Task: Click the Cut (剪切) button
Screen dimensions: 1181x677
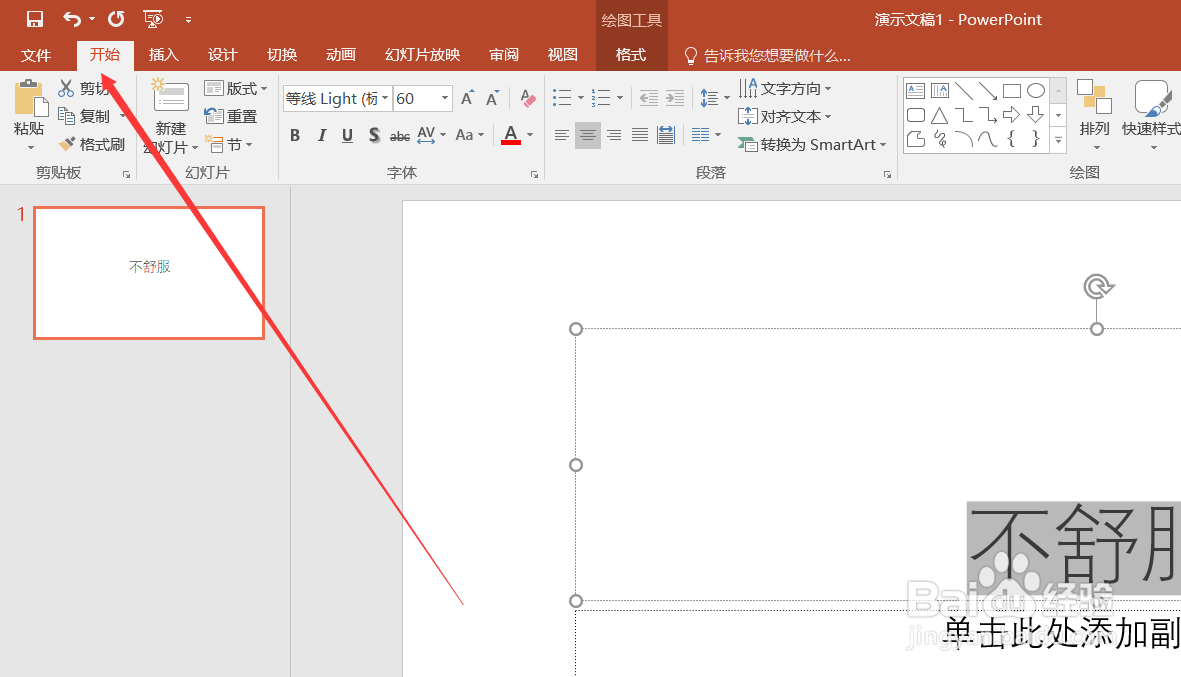Action: pyautogui.click(x=84, y=88)
